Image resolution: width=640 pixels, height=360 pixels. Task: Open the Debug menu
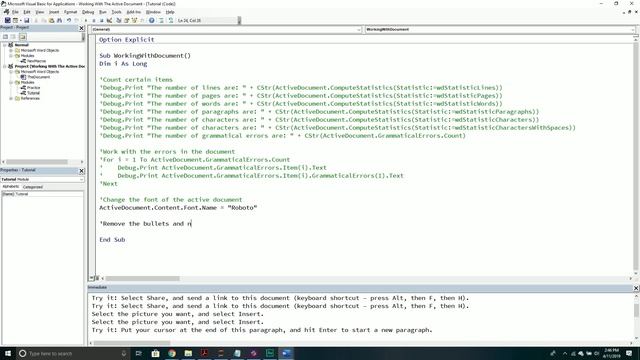click(x=88, y=12)
